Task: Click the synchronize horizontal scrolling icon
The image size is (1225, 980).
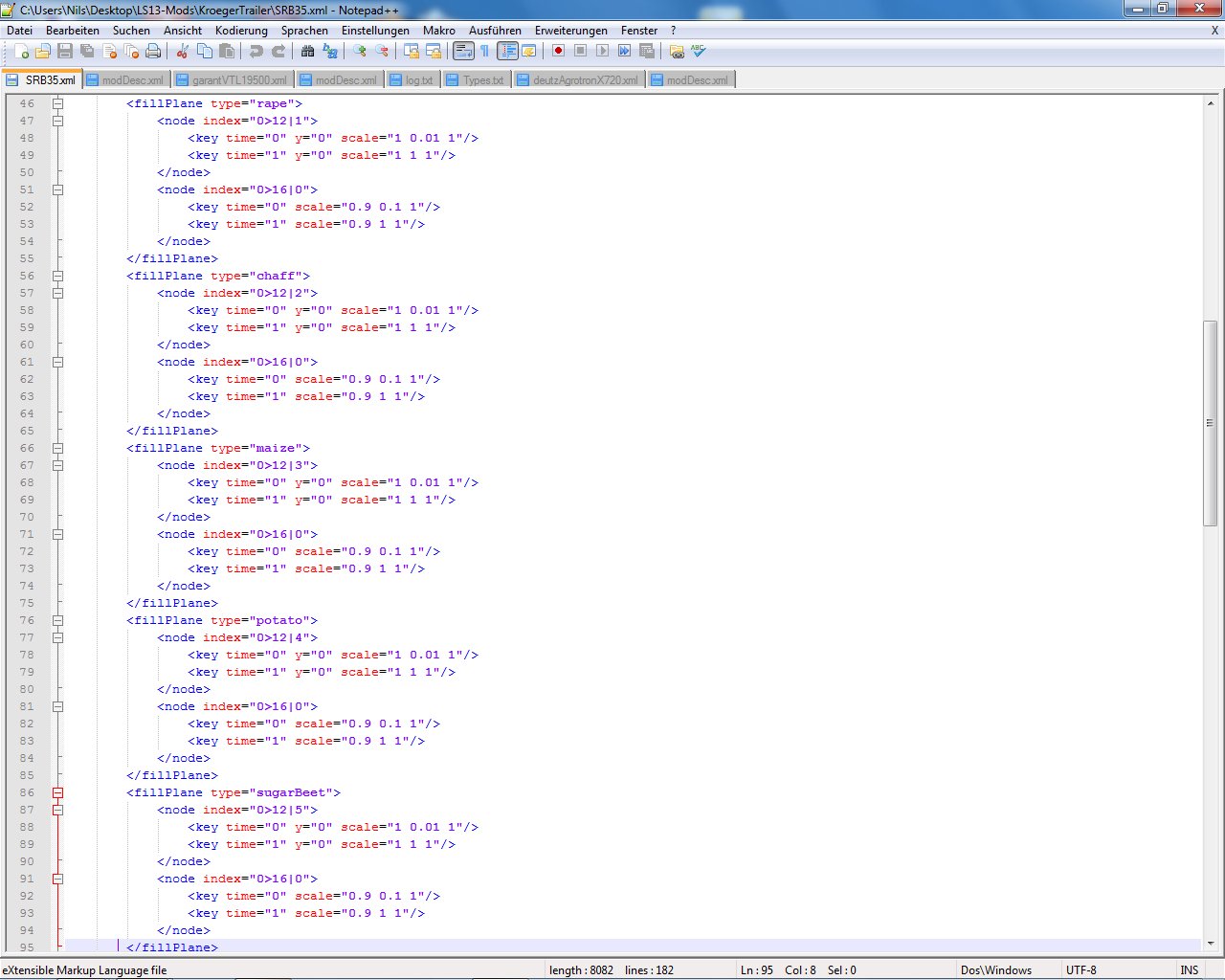Action: click(x=433, y=51)
